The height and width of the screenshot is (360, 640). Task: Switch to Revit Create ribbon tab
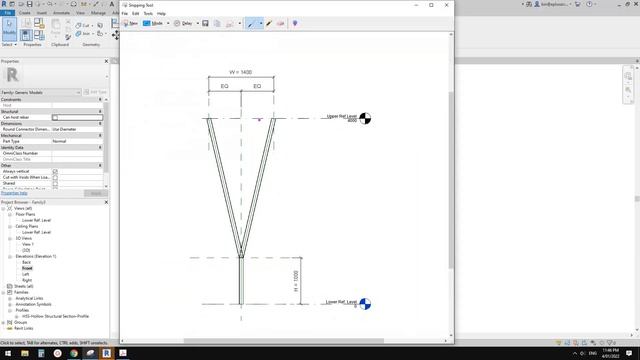[x=24, y=13]
